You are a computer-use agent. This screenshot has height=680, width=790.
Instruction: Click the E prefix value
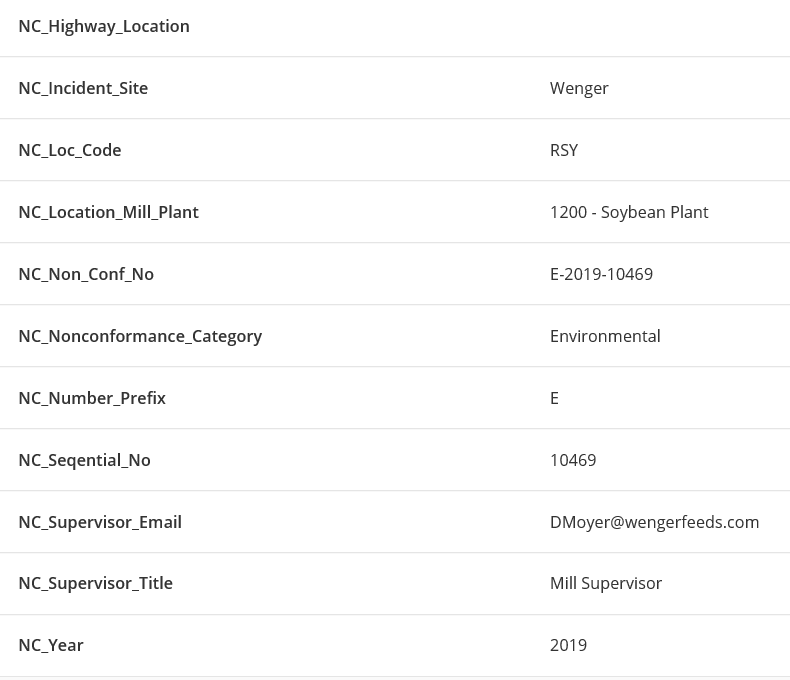click(x=554, y=398)
